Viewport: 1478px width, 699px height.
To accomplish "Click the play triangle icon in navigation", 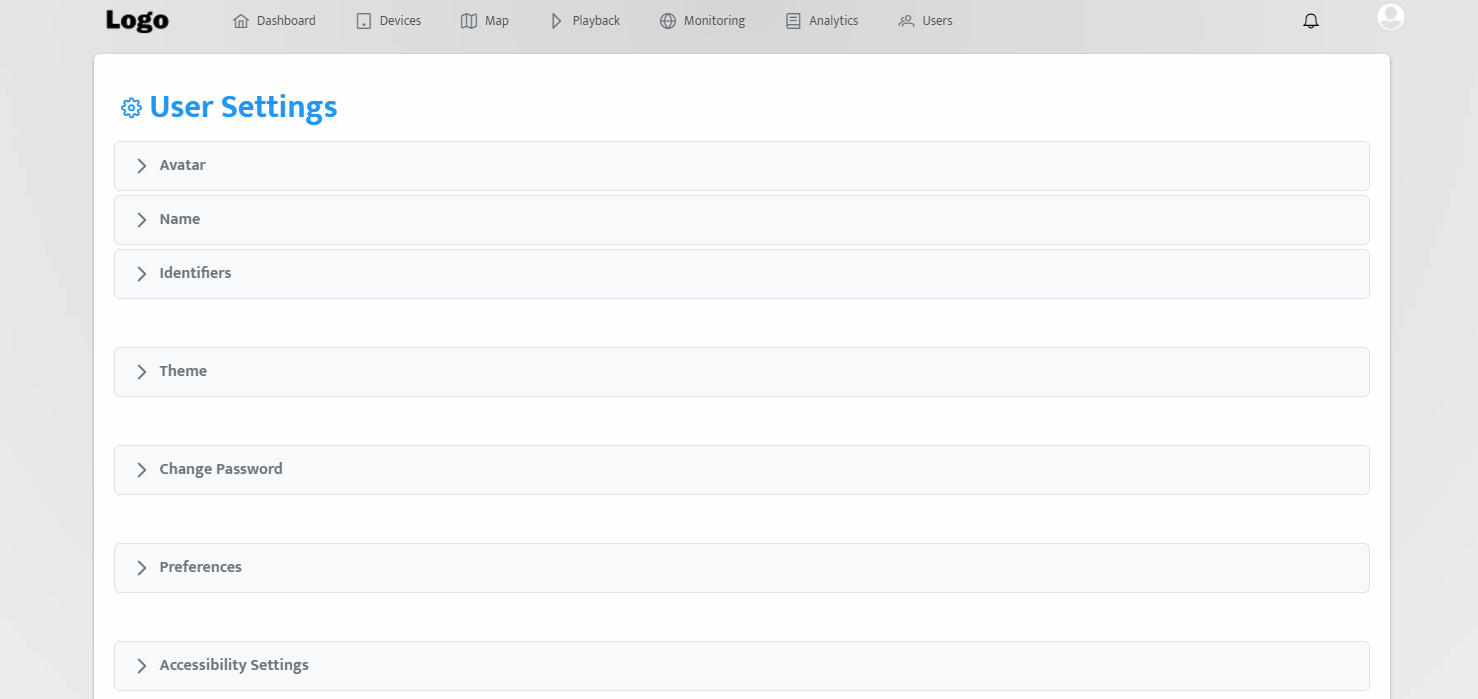I will tap(556, 21).
